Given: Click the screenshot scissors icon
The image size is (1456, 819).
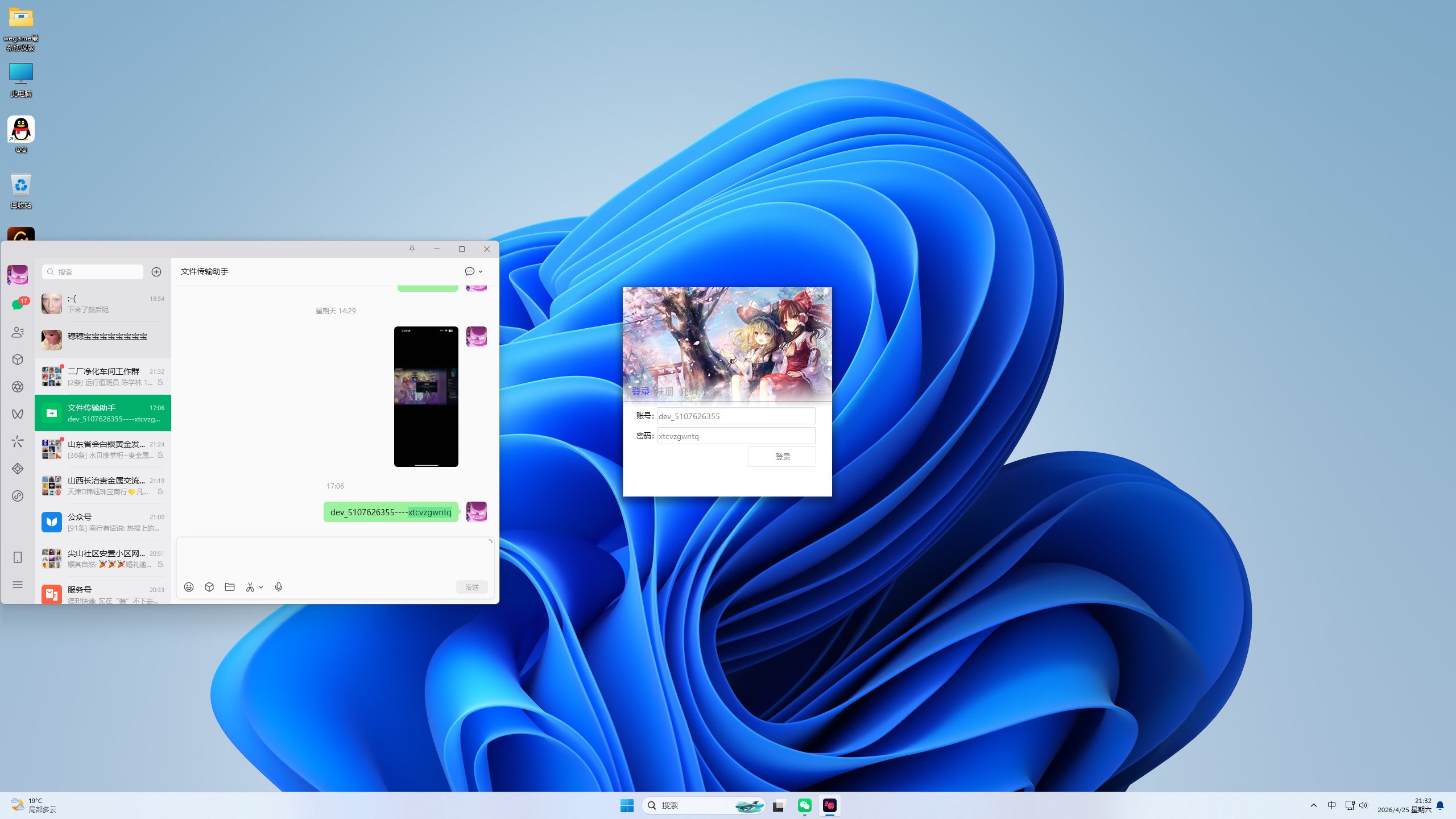Looking at the screenshot, I should 250,587.
